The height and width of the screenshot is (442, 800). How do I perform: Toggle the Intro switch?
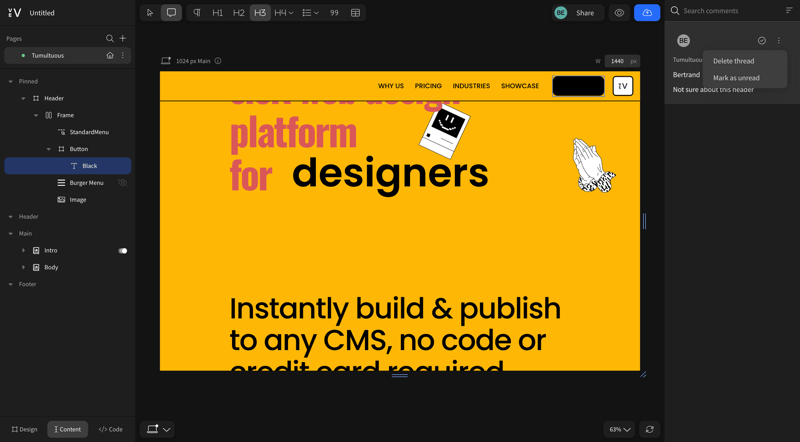pos(122,251)
